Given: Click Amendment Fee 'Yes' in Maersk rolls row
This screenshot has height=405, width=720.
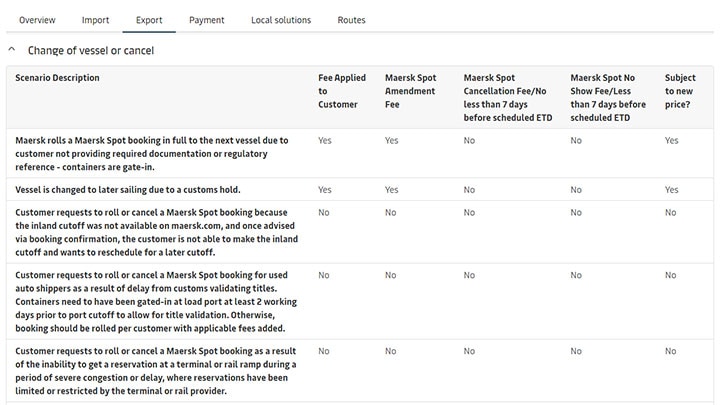Looking at the screenshot, I should click(391, 141).
